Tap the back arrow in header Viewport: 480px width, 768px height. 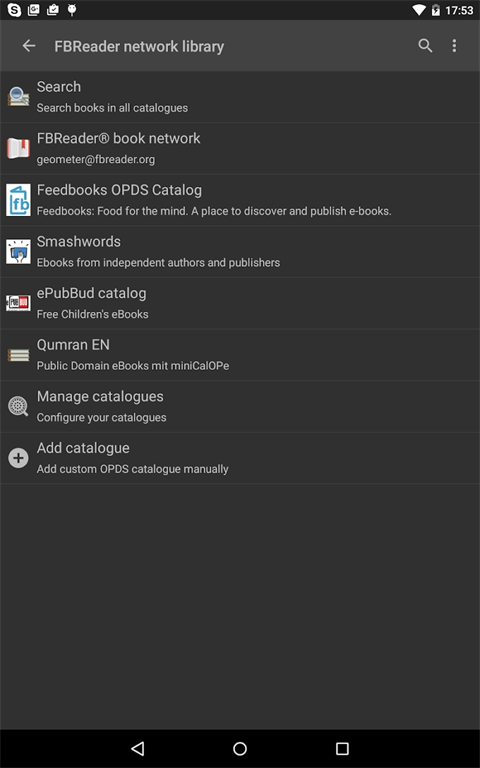[29, 46]
